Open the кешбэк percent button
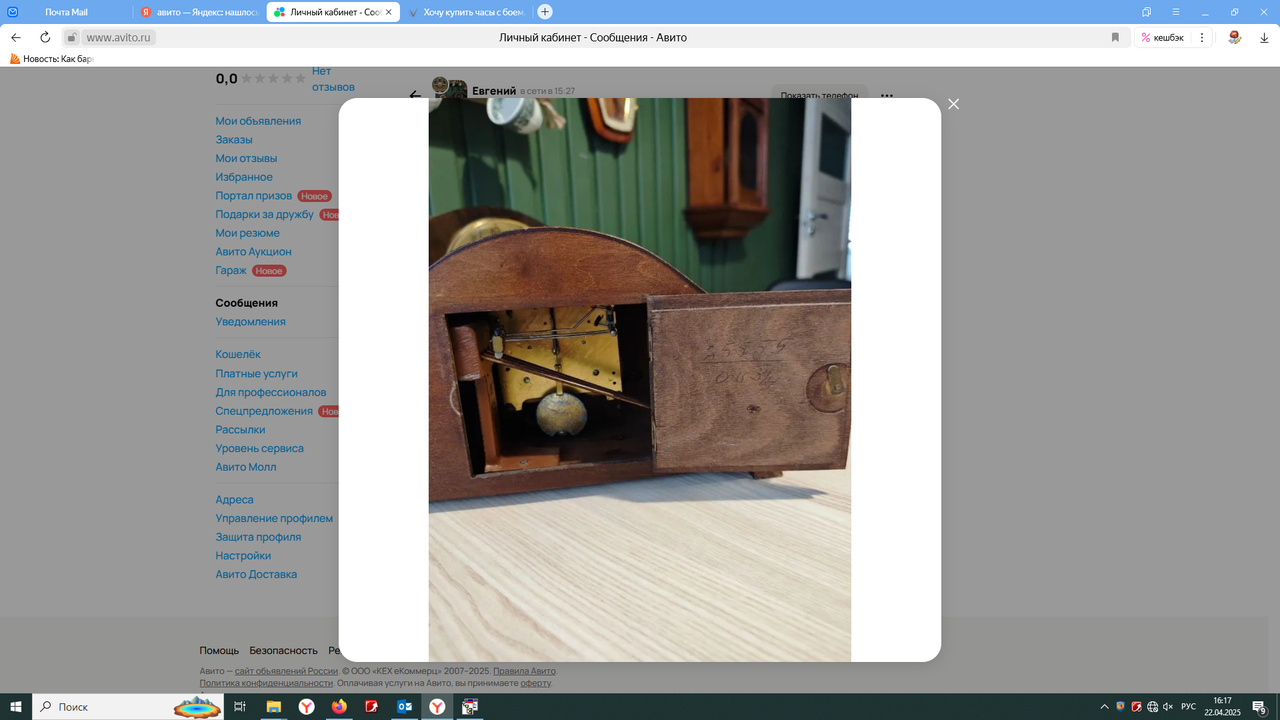Screen dimensions: 1280x720 (x=1162, y=37)
